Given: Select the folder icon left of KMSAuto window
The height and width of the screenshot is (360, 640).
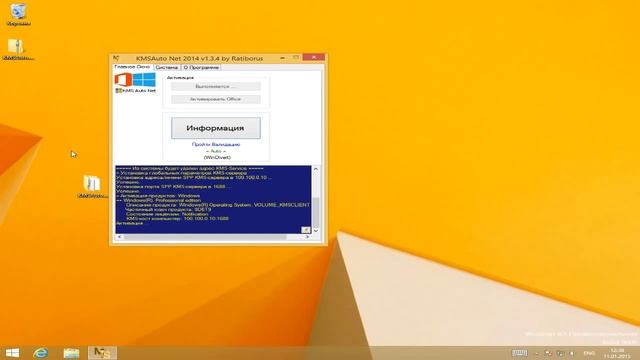Looking at the screenshot, I should point(92,187).
